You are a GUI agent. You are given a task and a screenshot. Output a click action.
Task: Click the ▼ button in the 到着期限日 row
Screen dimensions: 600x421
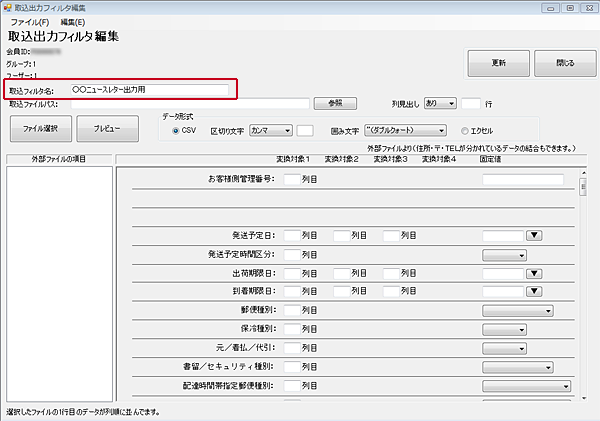tap(534, 291)
